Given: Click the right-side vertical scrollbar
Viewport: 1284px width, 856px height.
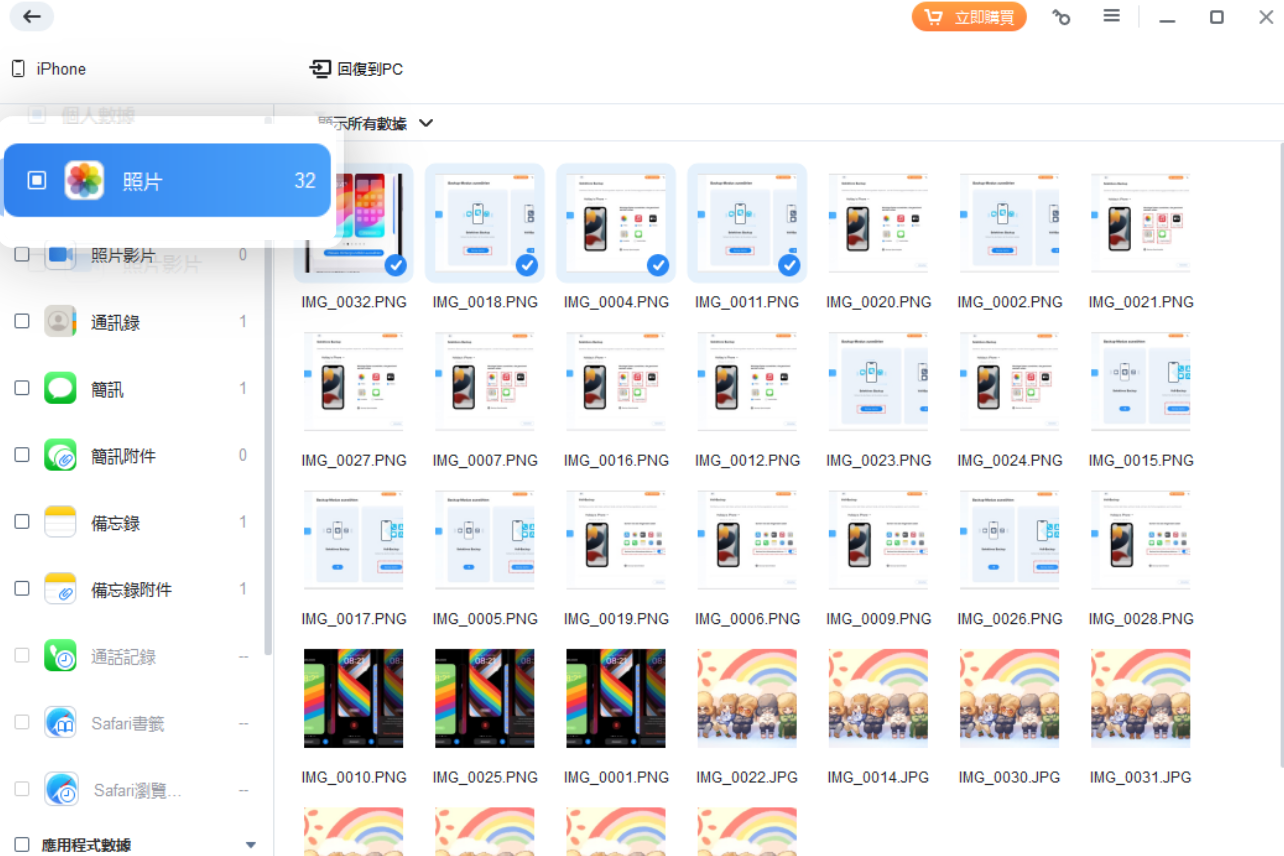Looking at the screenshot, I should pyautogui.click(x=1278, y=450).
